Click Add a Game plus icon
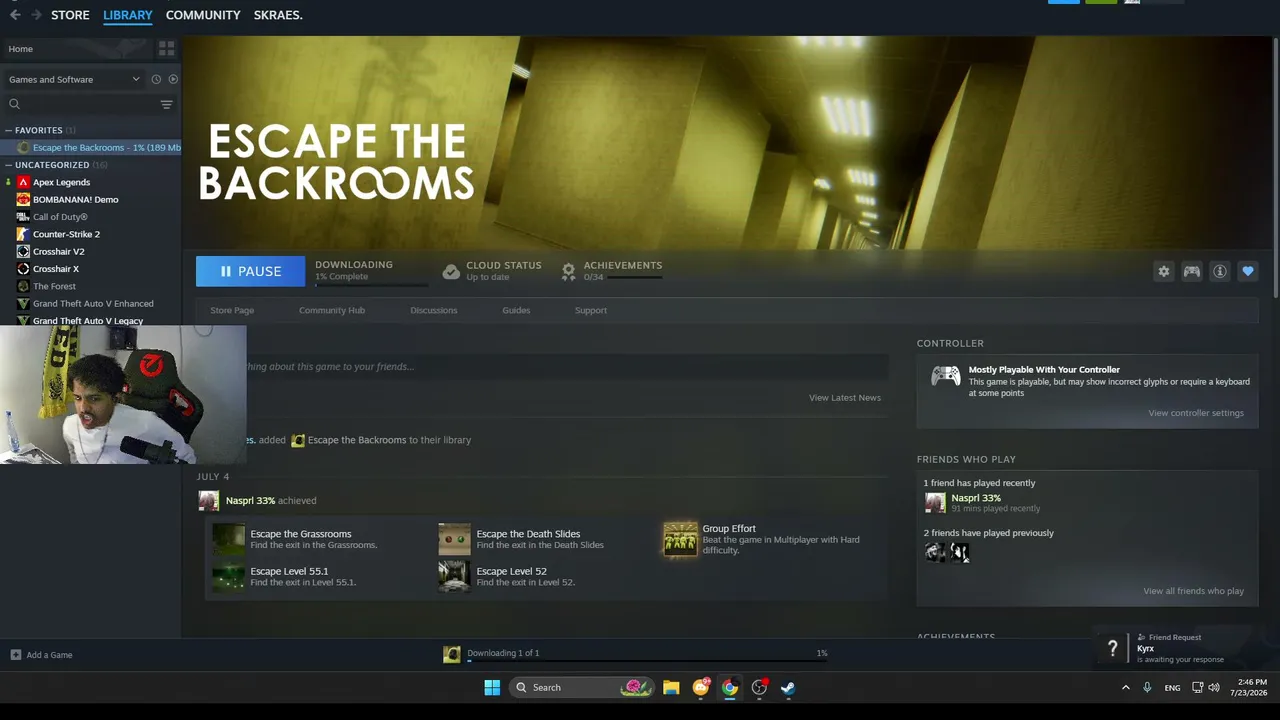Image resolution: width=1280 pixels, height=720 pixels. 15,655
